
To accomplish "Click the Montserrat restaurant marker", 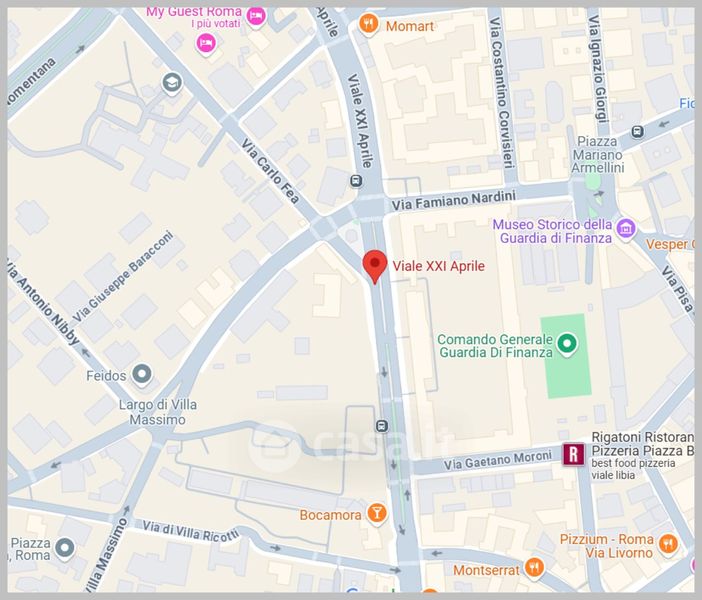I will pos(534,568).
